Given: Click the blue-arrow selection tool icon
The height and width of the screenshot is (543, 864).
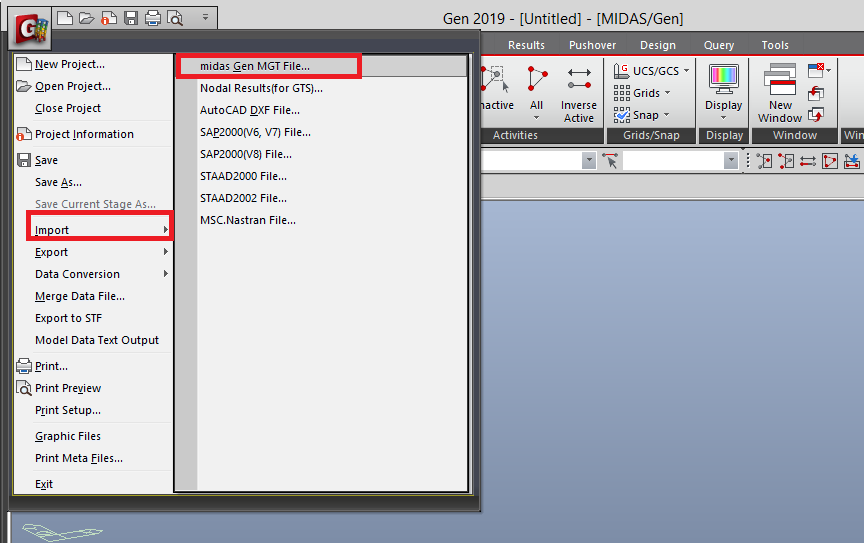Looking at the screenshot, I should 852,161.
